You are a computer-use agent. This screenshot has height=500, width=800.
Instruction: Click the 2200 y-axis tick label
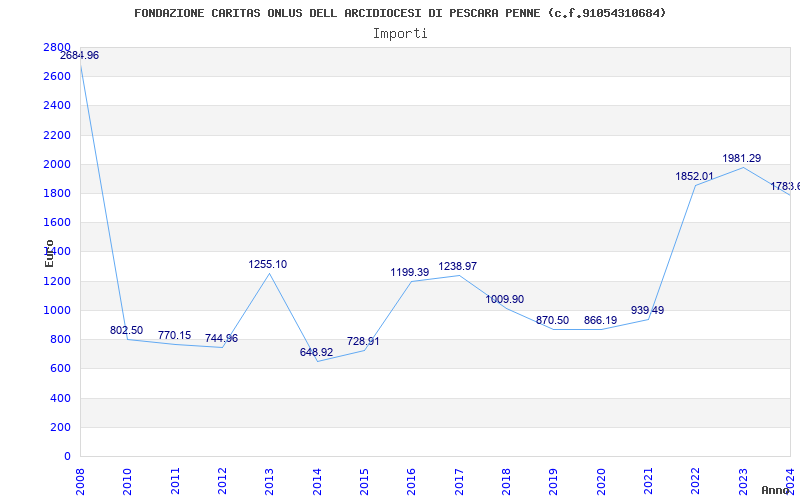click(57, 135)
